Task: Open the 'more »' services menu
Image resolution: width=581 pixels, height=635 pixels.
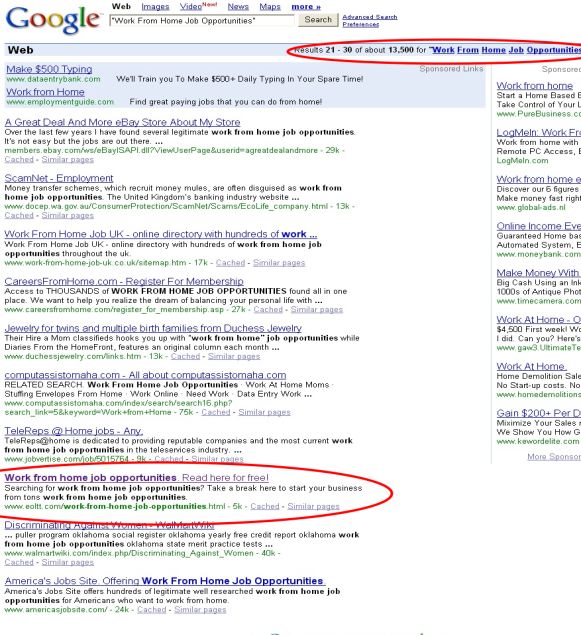Action: 306,6
